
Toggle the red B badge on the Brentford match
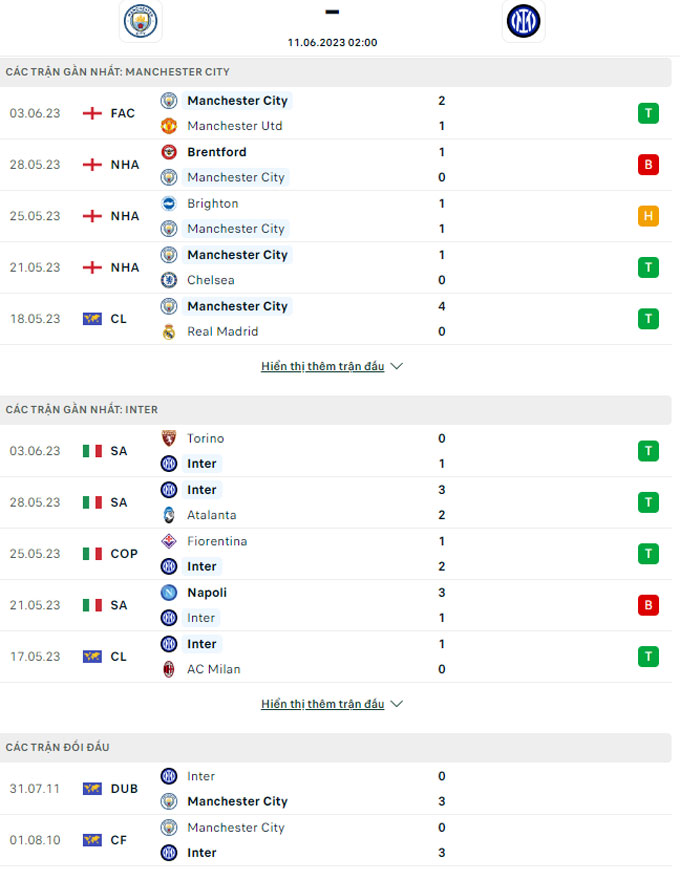click(x=648, y=164)
